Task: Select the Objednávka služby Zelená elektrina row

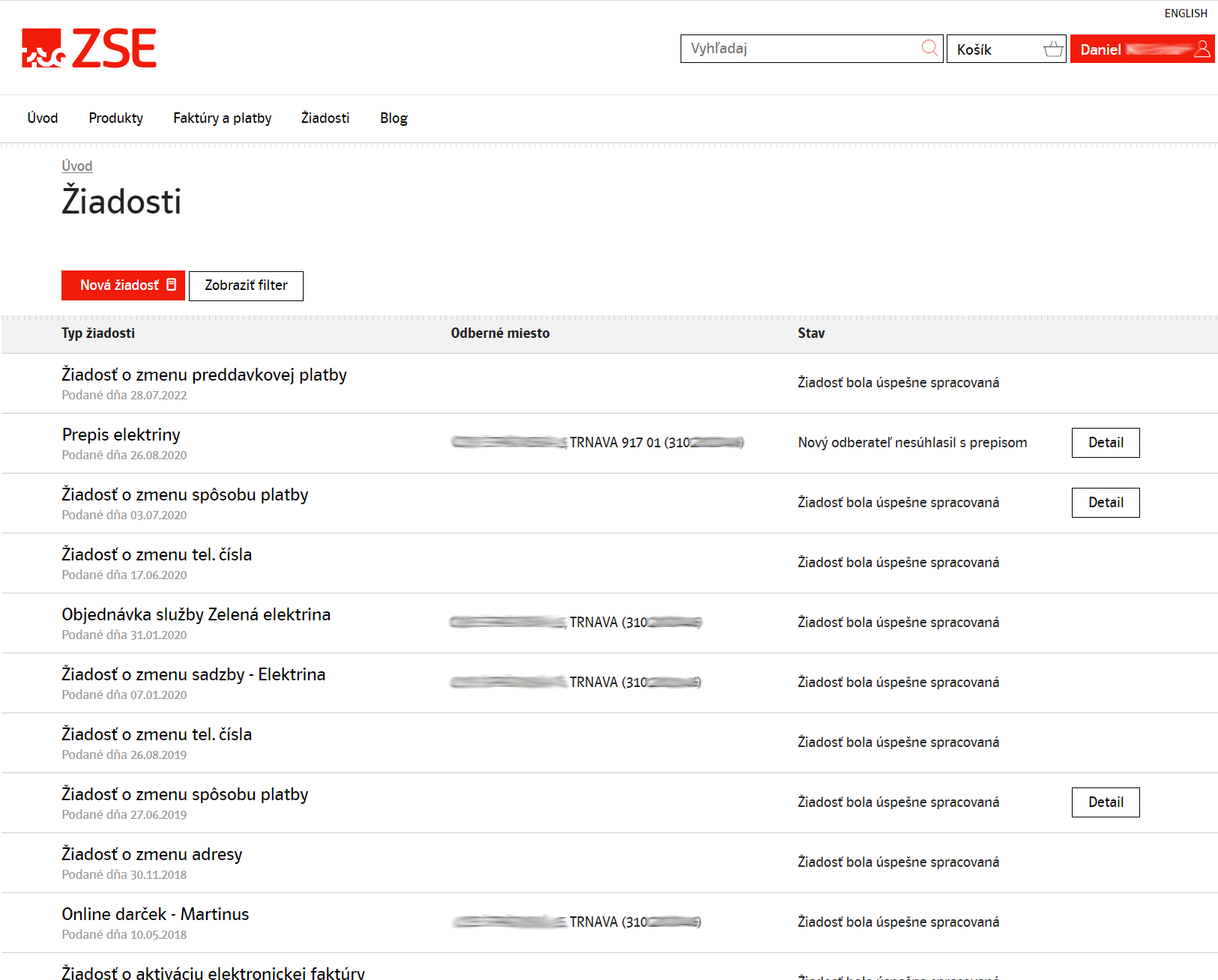Action: (x=196, y=615)
